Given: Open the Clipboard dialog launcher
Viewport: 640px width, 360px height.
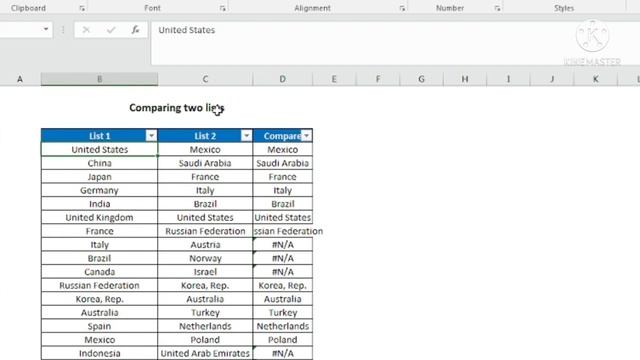Looking at the screenshot, I should coord(82,8).
